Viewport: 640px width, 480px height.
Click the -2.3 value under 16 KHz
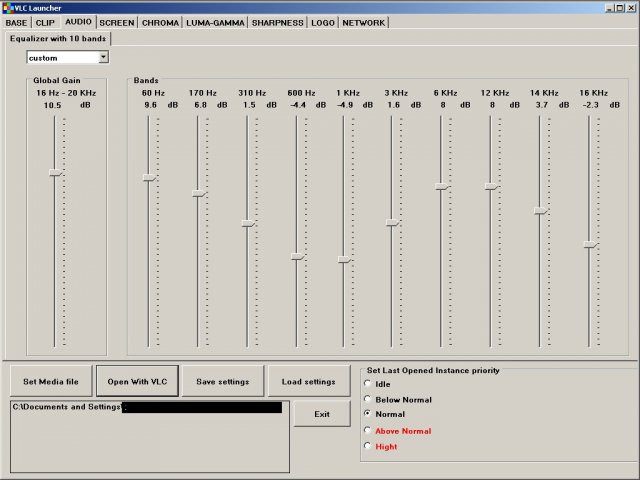tap(591, 105)
